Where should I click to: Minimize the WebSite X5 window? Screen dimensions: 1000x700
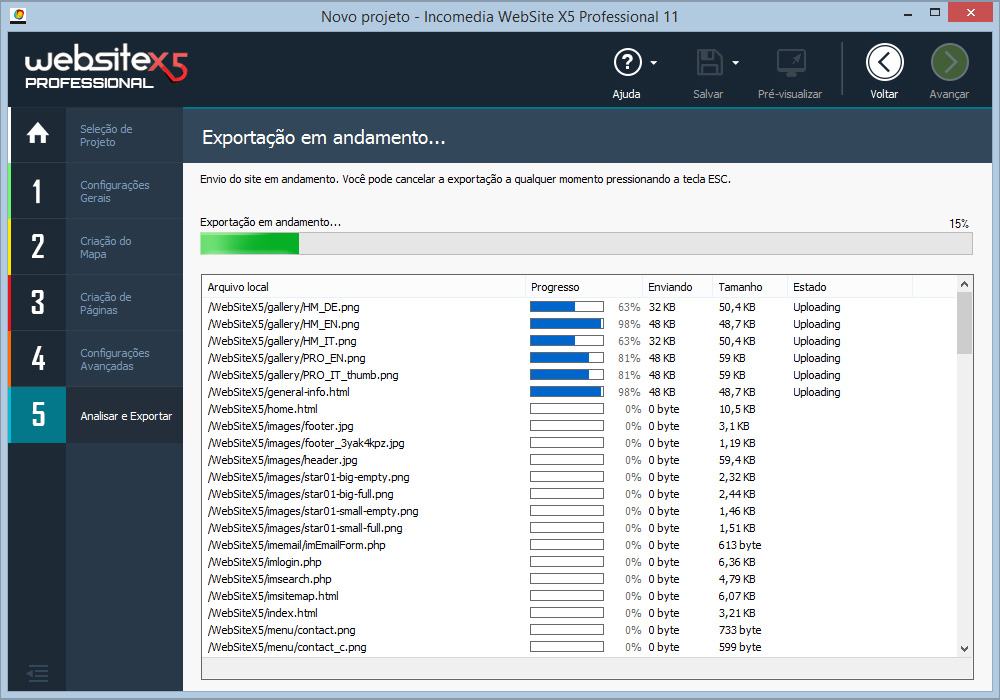(908, 14)
